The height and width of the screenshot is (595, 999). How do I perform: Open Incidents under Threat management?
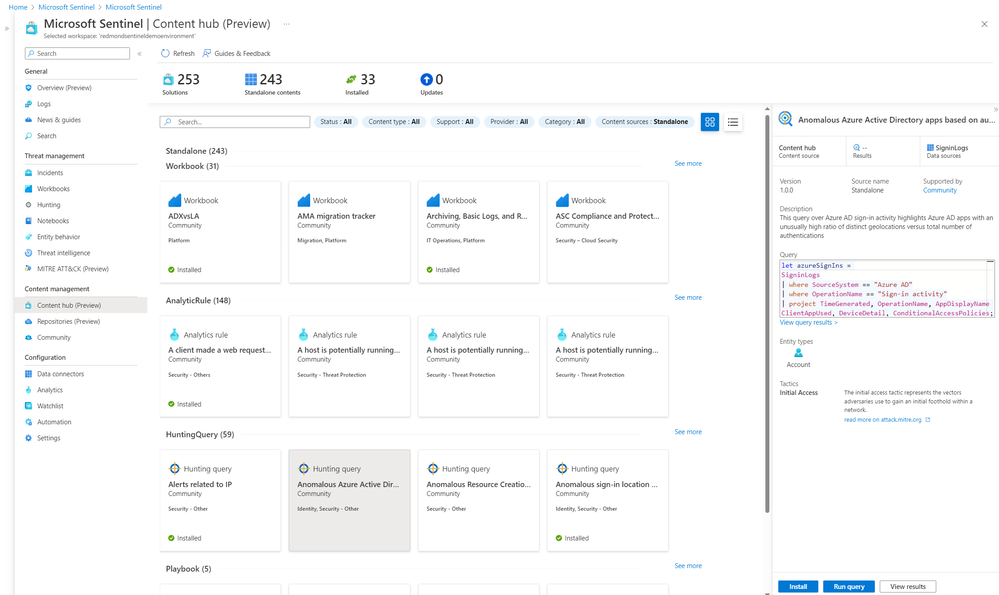click(x=50, y=173)
